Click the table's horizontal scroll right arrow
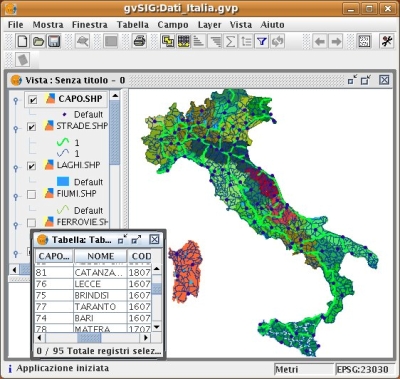 [x=146, y=338]
